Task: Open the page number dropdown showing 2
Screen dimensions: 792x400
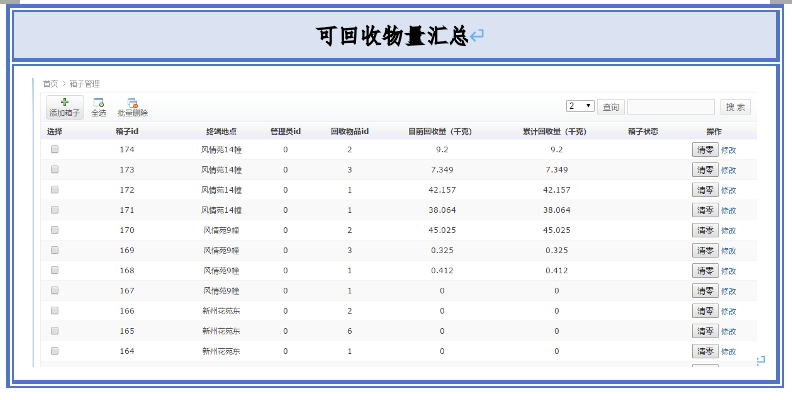Action: click(x=580, y=106)
